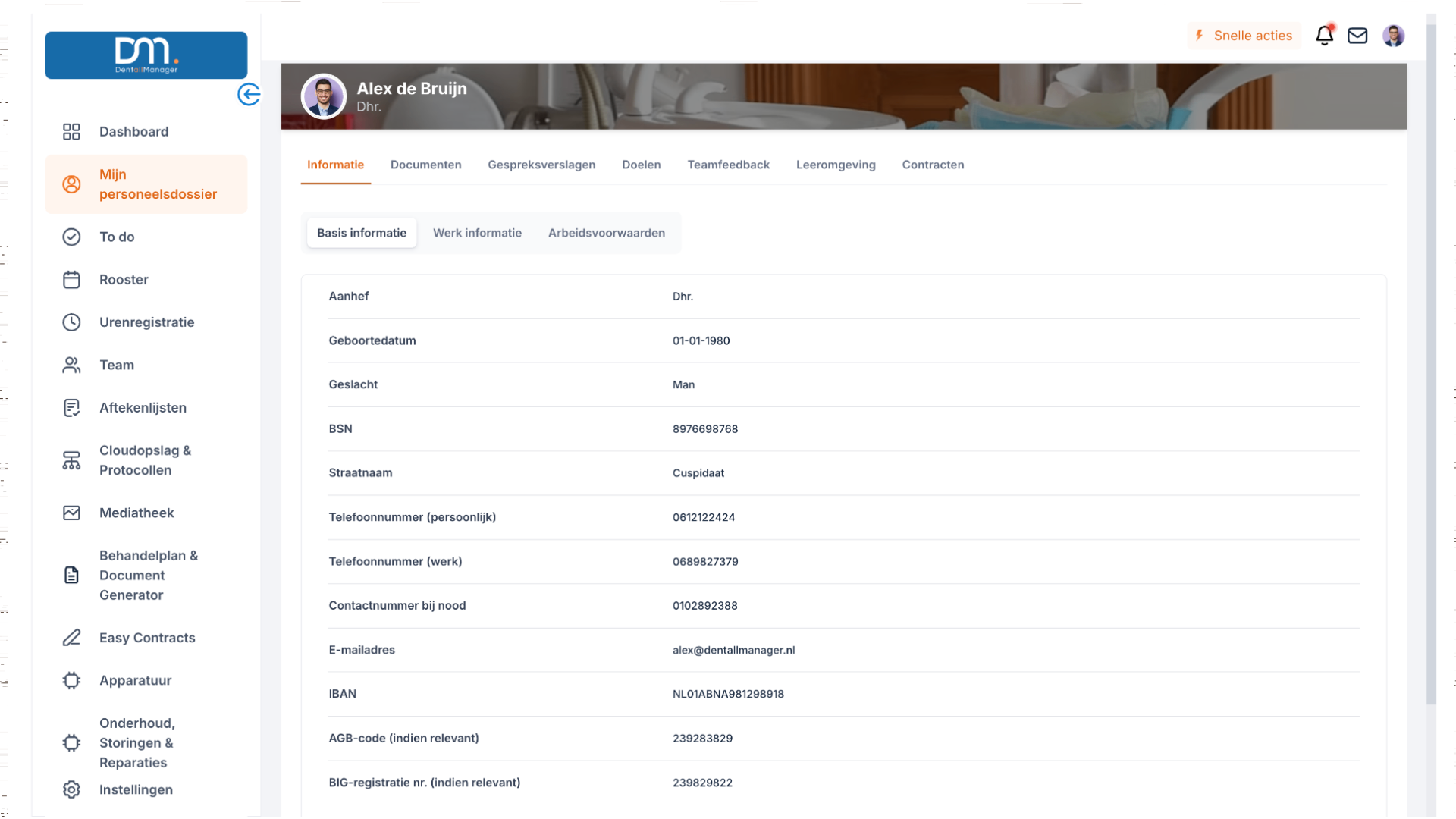The height and width of the screenshot is (819, 1456).
Task: Click the Apparatuur gear icon
Action: [x=71, y=680]
